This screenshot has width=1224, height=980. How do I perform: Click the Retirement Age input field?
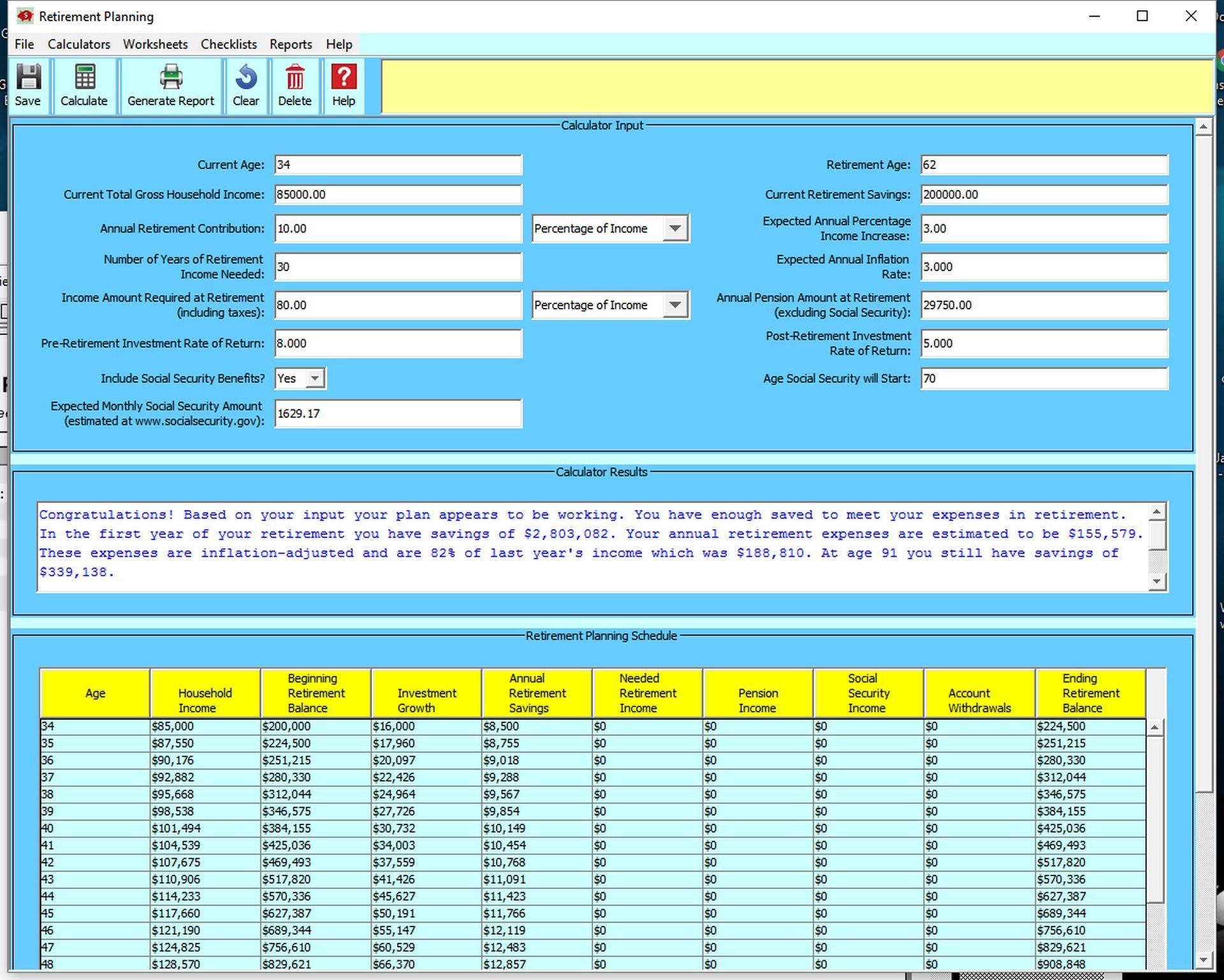tap(1044, 165)
